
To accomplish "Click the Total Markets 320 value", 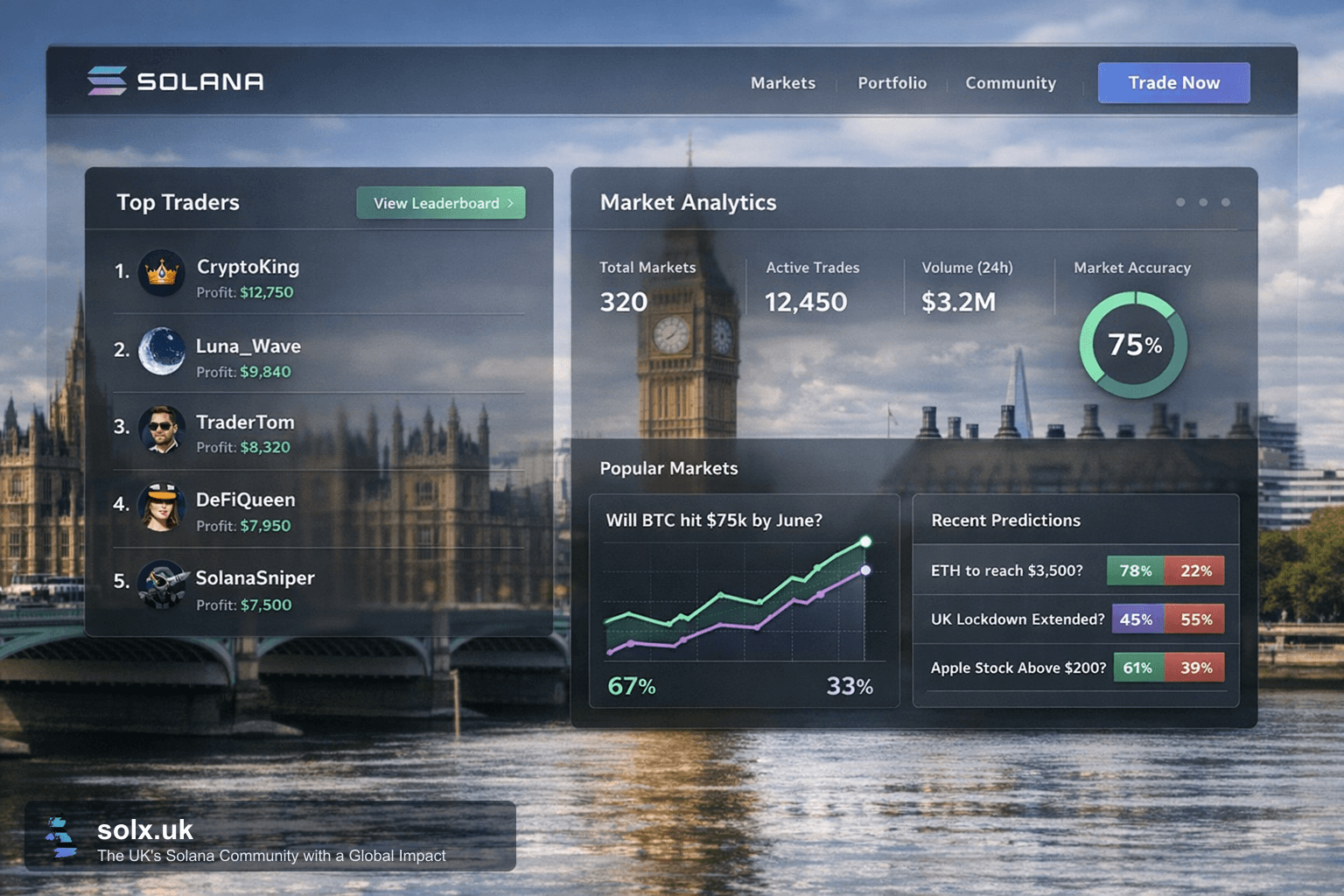I will pyautogui.click(x=624, y=302).
